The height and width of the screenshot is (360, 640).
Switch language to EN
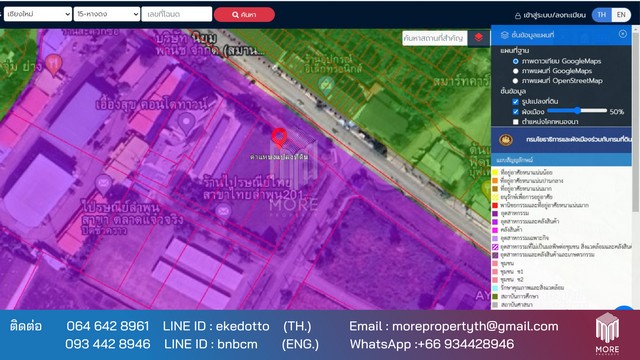[x=621, y=15]
